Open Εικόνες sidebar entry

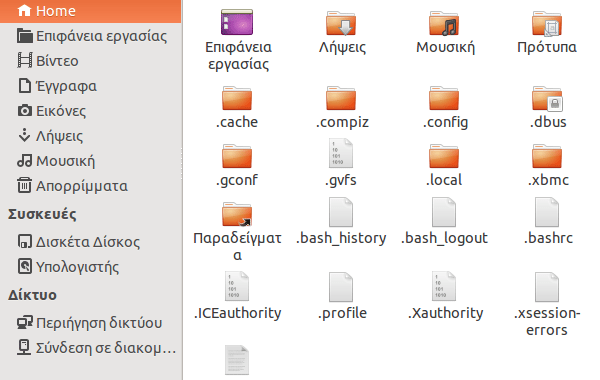pos(90,111)
